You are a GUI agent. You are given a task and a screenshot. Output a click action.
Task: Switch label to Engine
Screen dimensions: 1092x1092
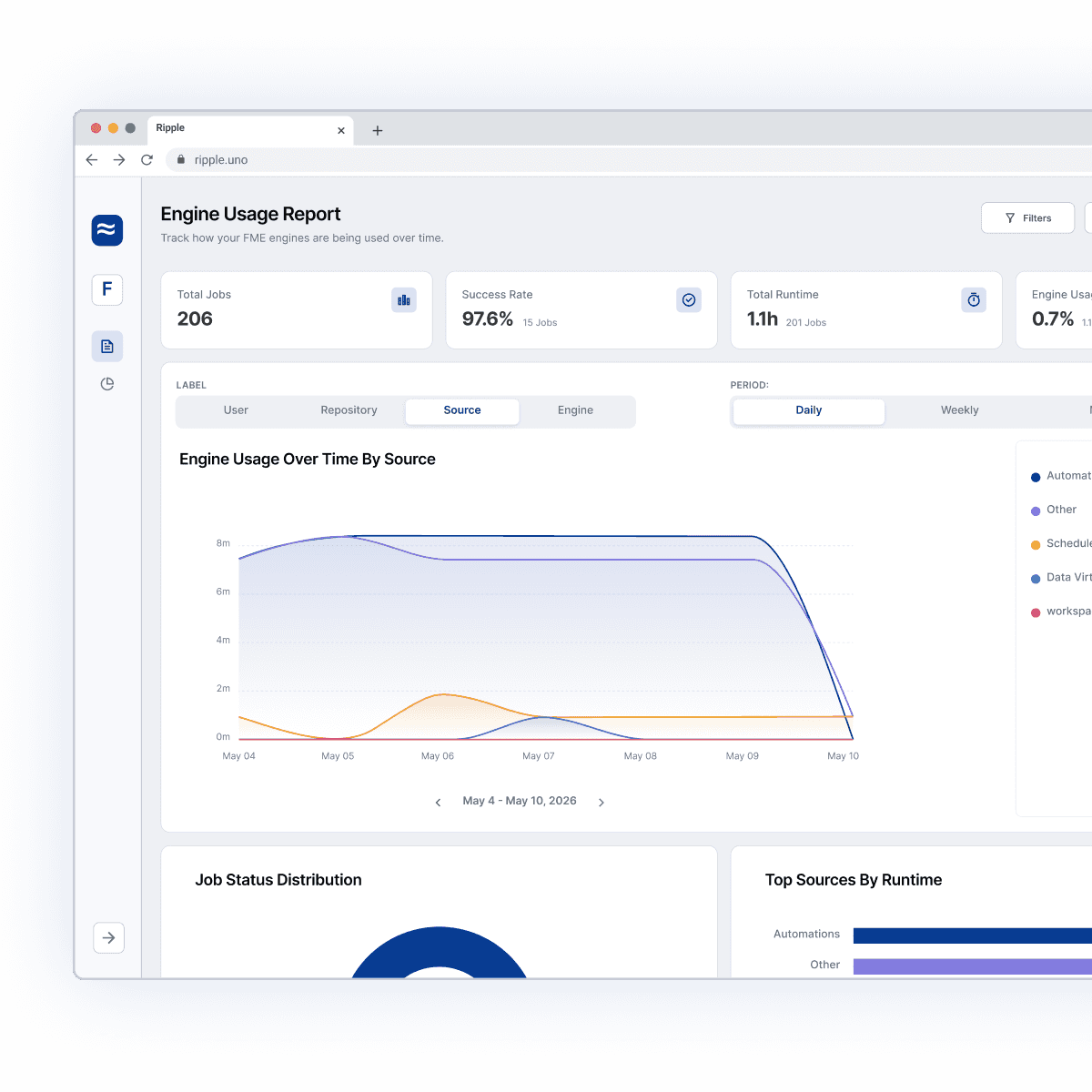coord(575,410)
